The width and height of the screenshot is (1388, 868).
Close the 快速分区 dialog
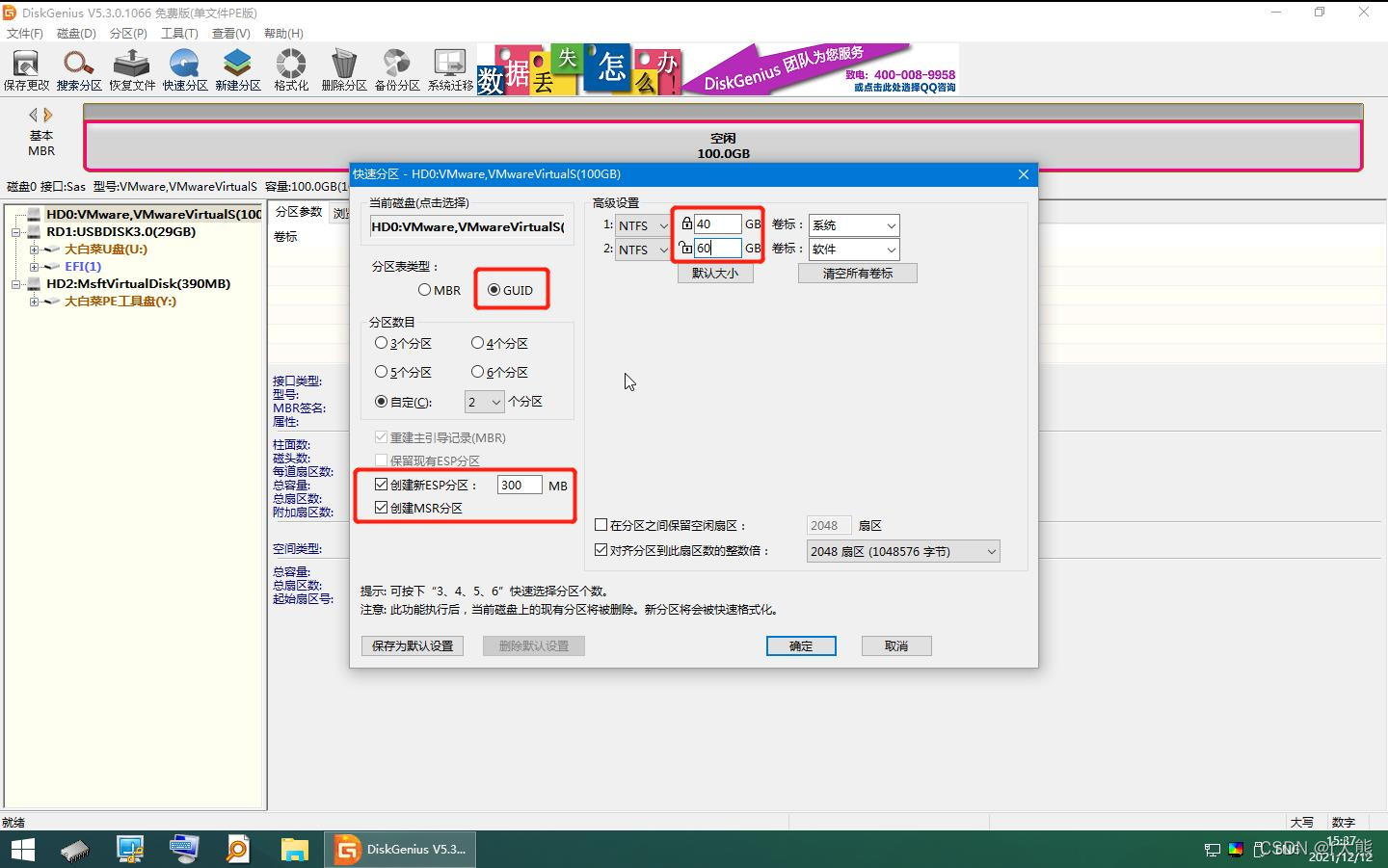pyautogui.click(x=1024, y=174)
